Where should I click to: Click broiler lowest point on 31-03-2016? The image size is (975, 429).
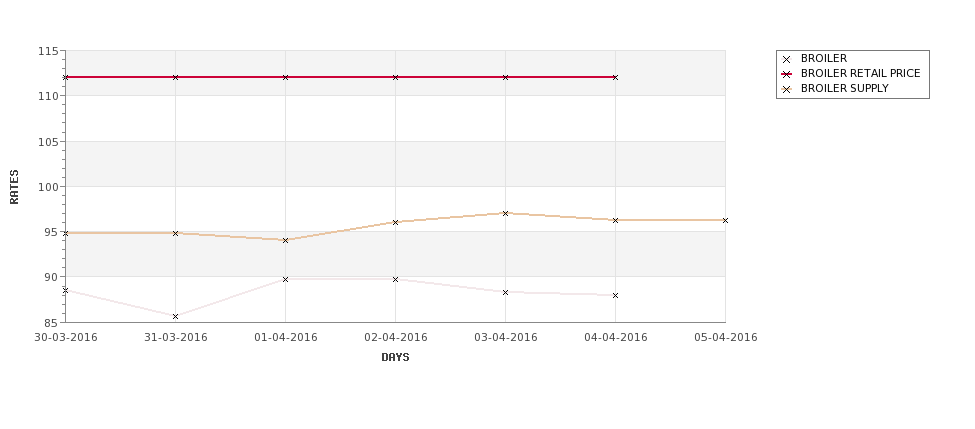pyautogui.click(x=175, y=316)
